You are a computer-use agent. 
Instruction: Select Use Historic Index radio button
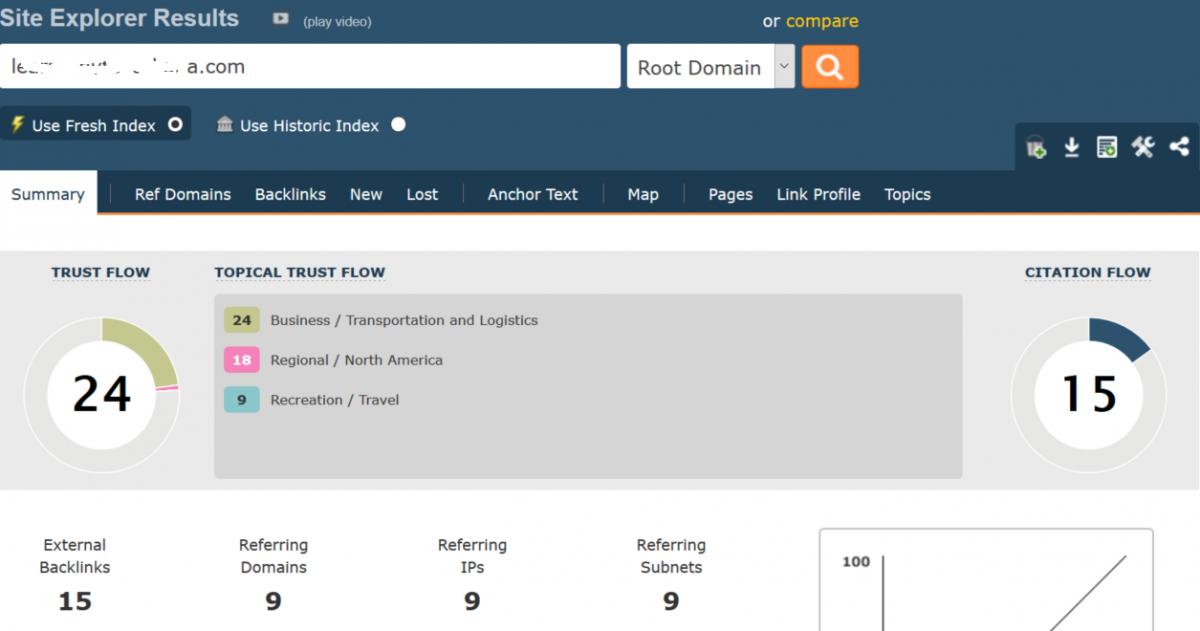[398, 125]
